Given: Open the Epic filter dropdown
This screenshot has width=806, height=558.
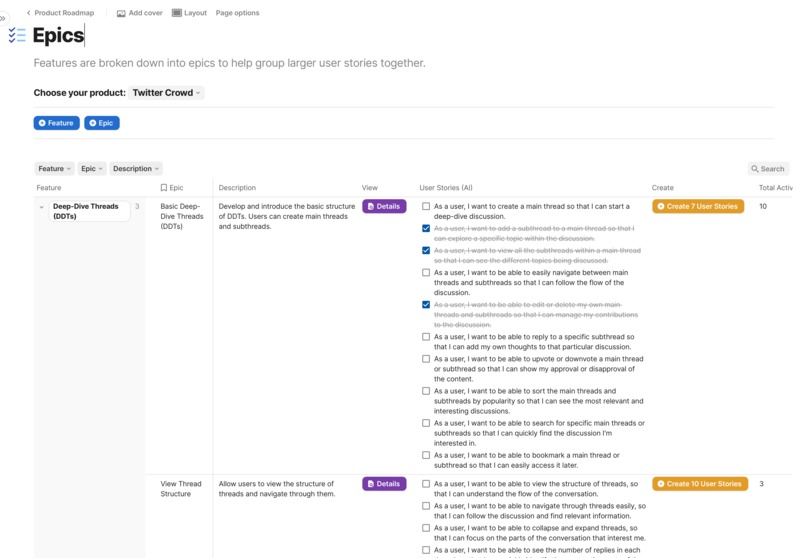Looking at the screenshot, I should pyautogui.click(x=91, y=169).
